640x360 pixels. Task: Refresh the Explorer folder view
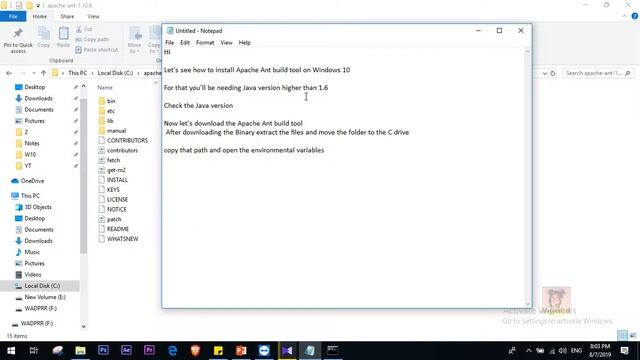coord(553,73)
